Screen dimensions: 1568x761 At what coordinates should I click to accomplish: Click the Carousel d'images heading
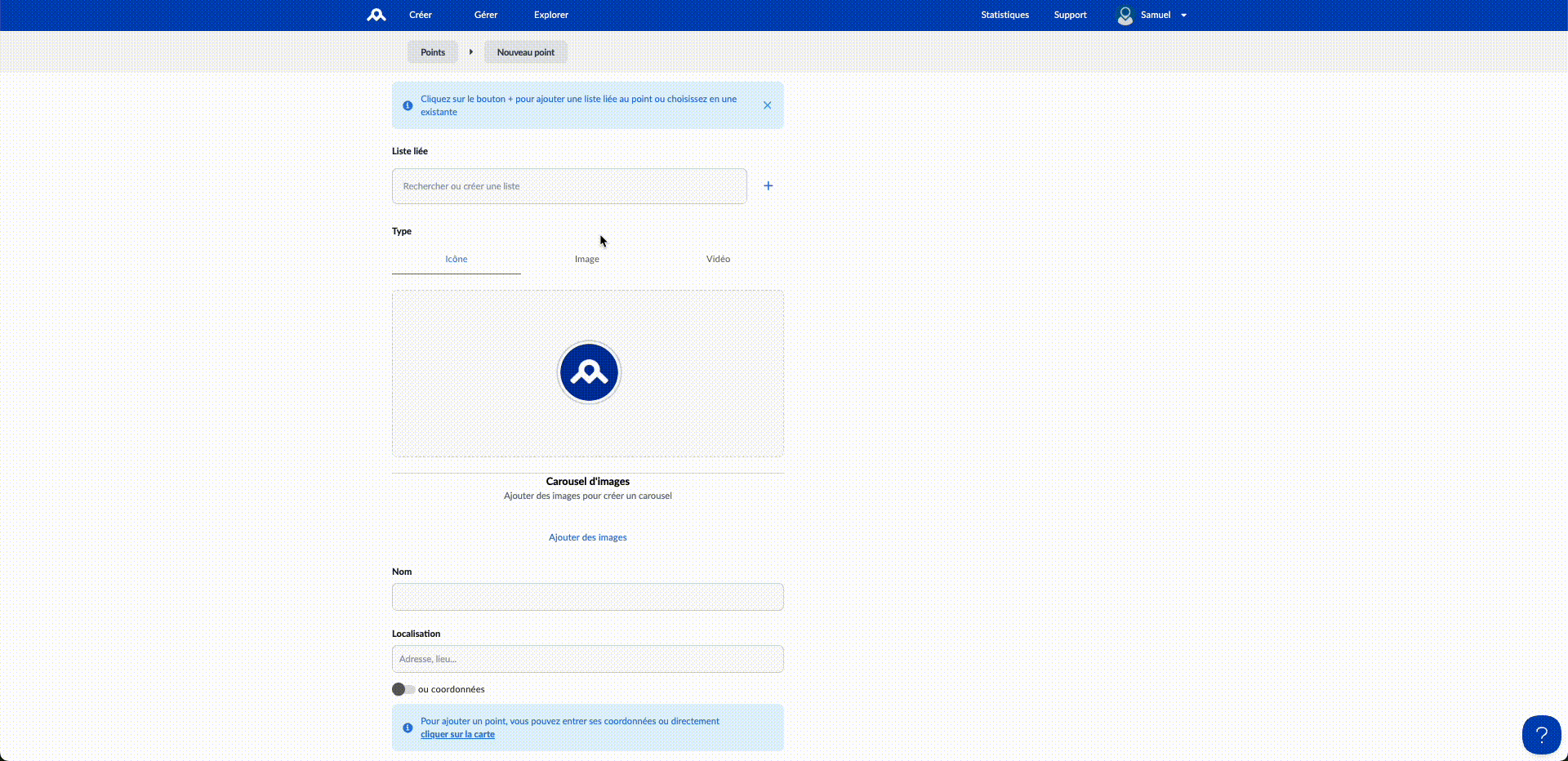pyautogui.click(x=588, y=482)
